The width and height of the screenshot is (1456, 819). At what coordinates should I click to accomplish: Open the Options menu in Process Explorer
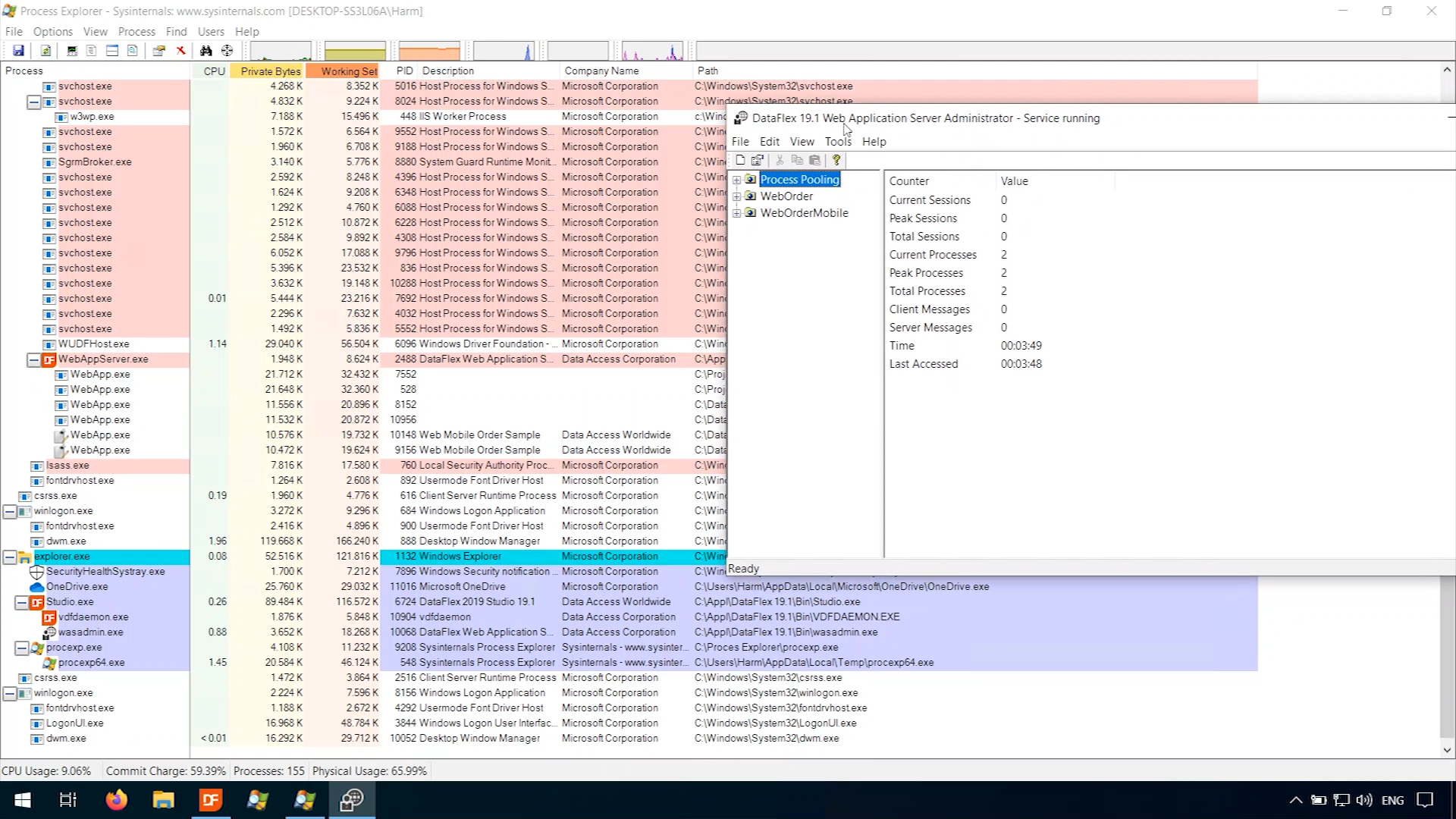coord(52,32)
